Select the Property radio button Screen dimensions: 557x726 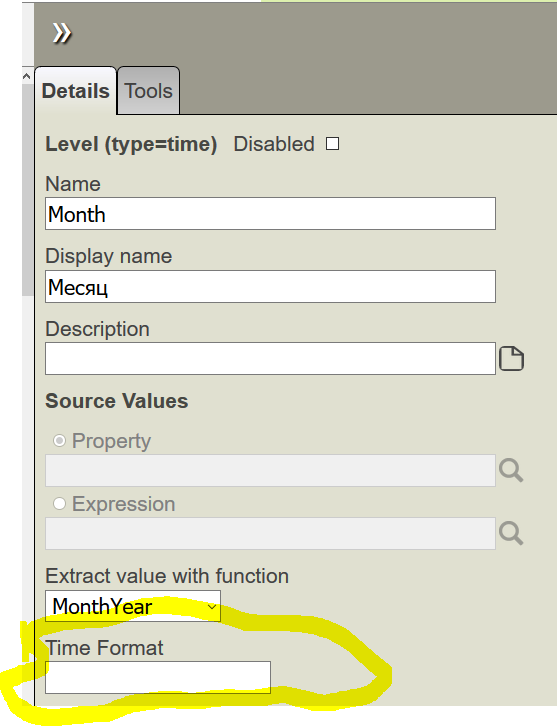(59, 440)
